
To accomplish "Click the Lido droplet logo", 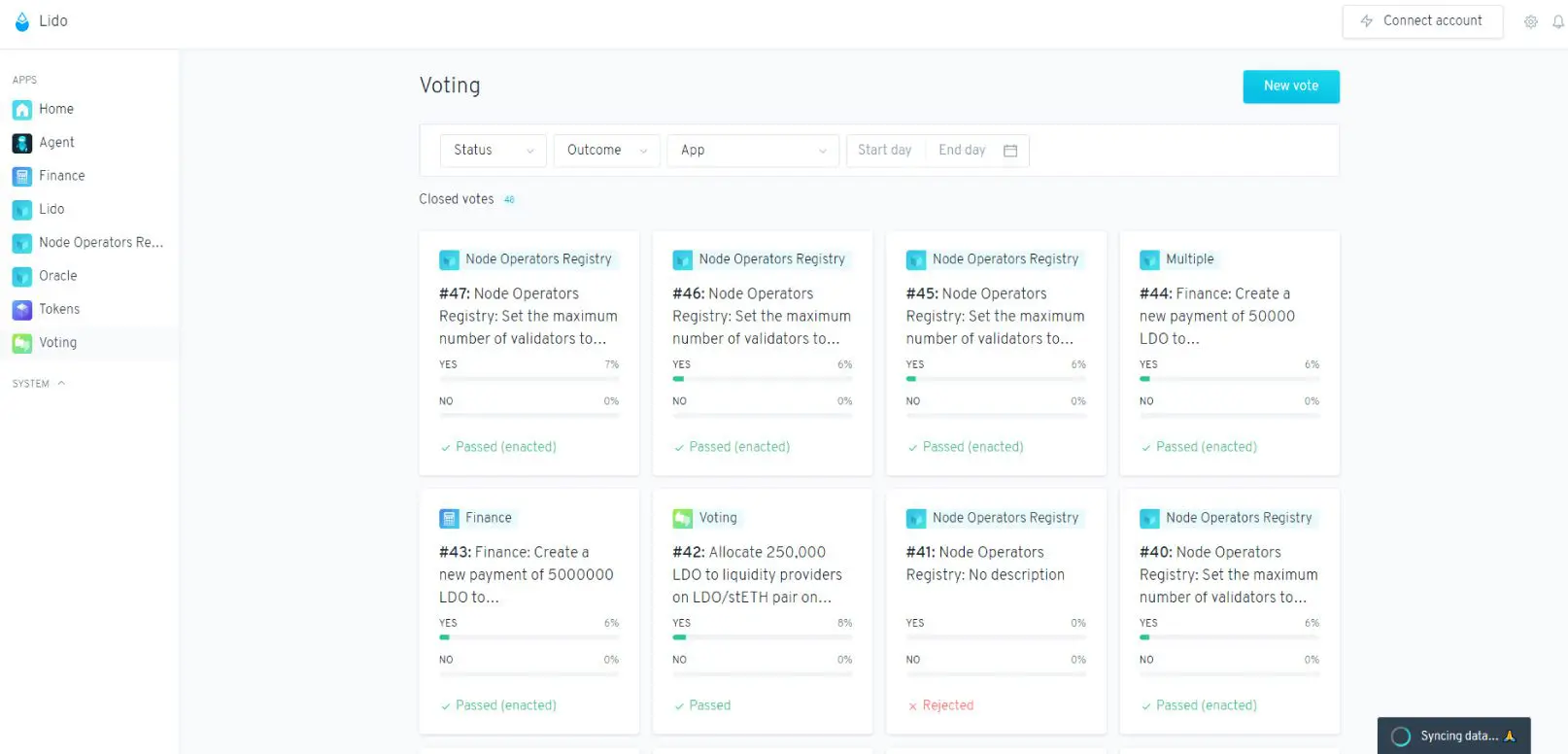I will [22, 21].
